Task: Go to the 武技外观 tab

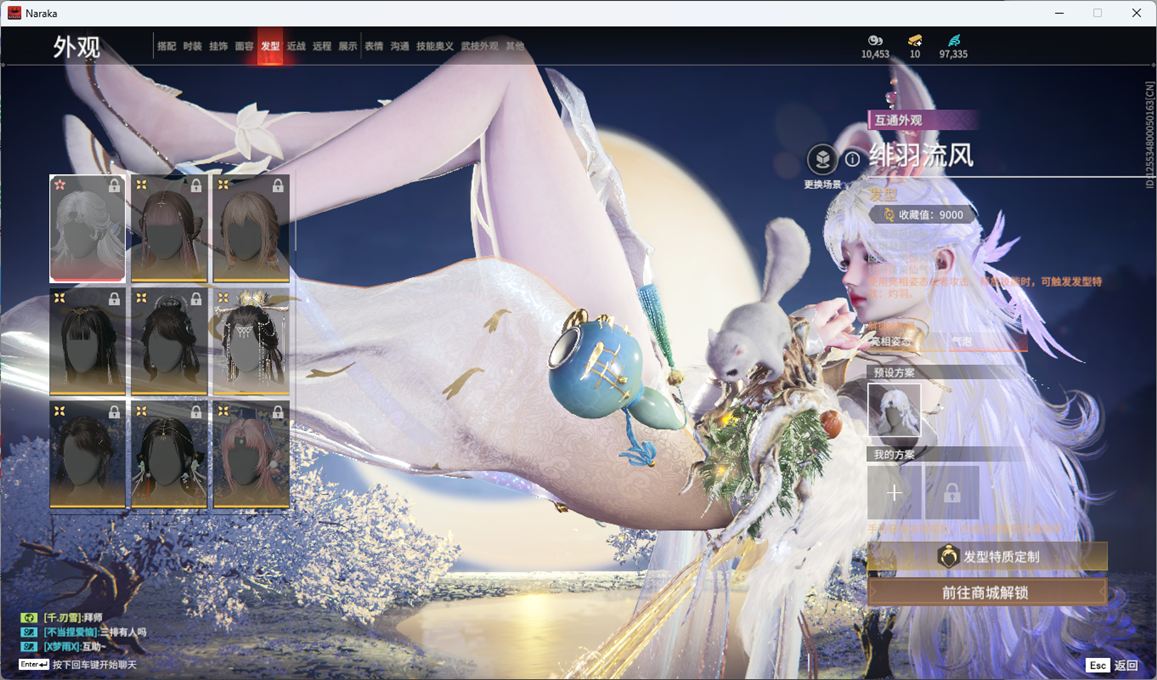Action: 479,46
